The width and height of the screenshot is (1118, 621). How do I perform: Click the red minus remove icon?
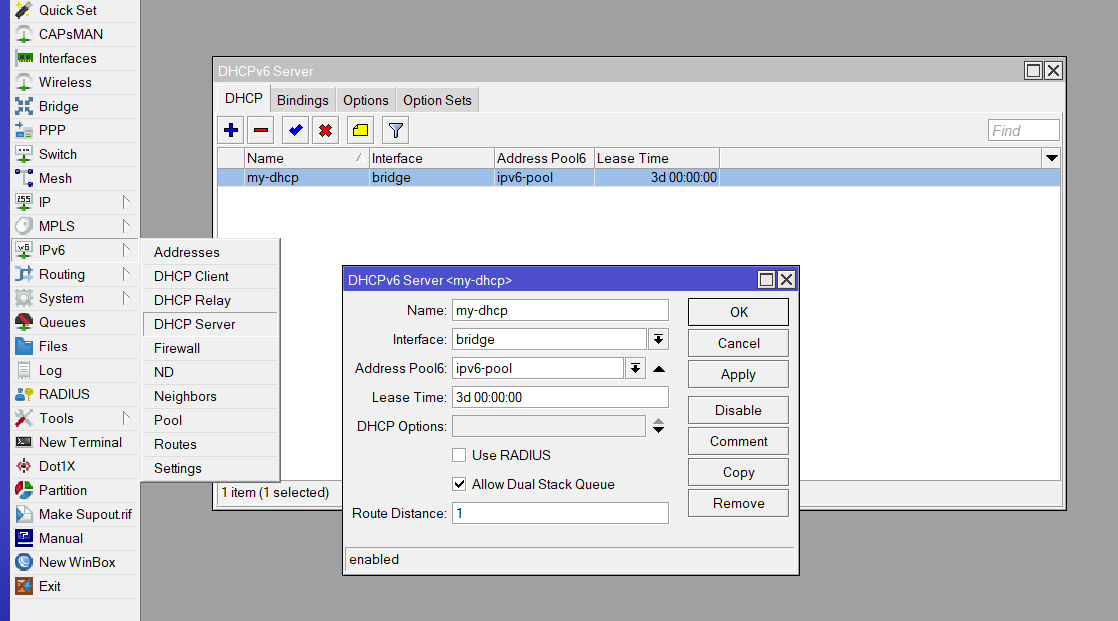coord(261,130)
